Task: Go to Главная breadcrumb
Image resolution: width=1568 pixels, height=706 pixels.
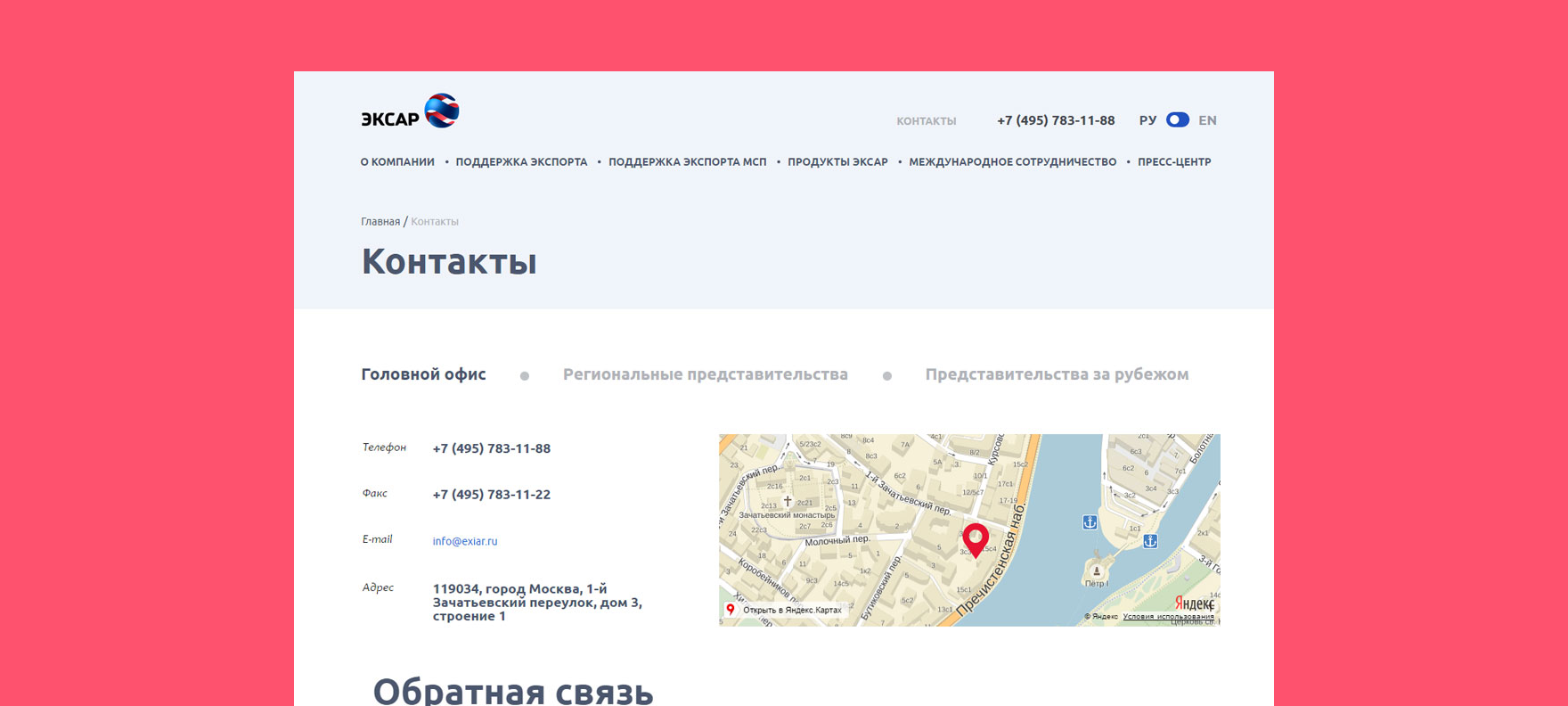Action: coord(380,221)
